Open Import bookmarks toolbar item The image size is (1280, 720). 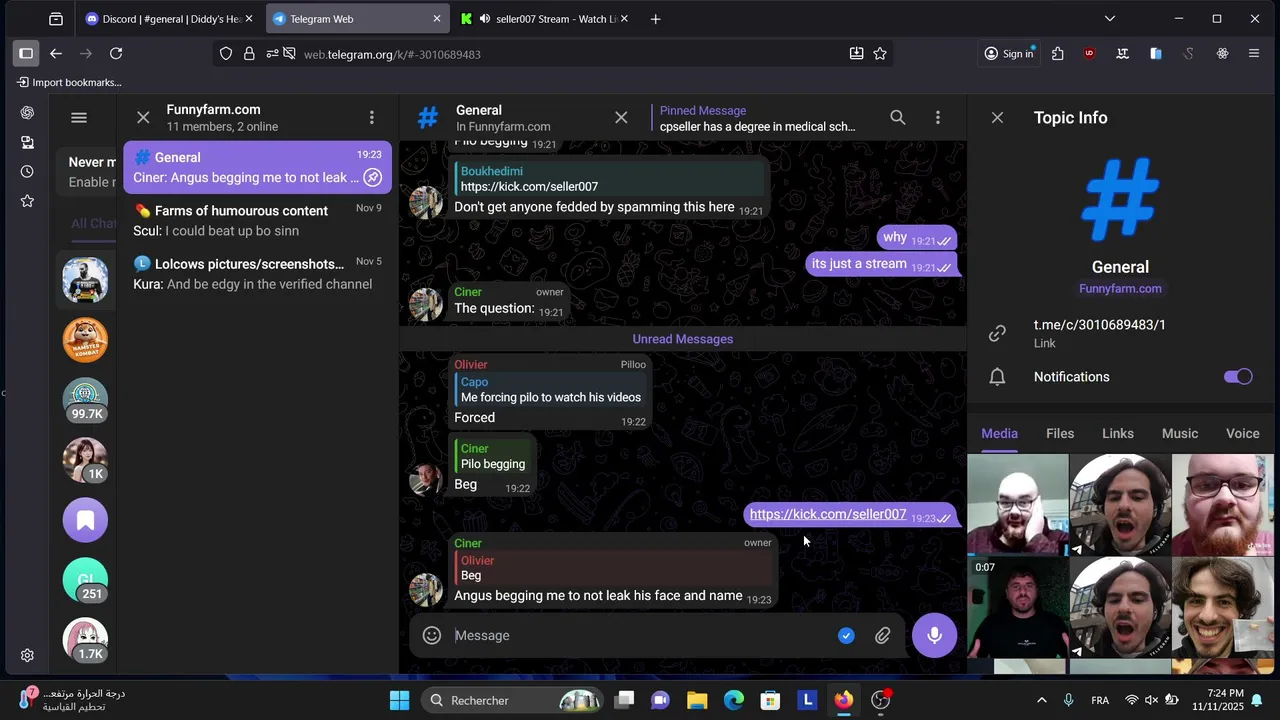point(70,82)
